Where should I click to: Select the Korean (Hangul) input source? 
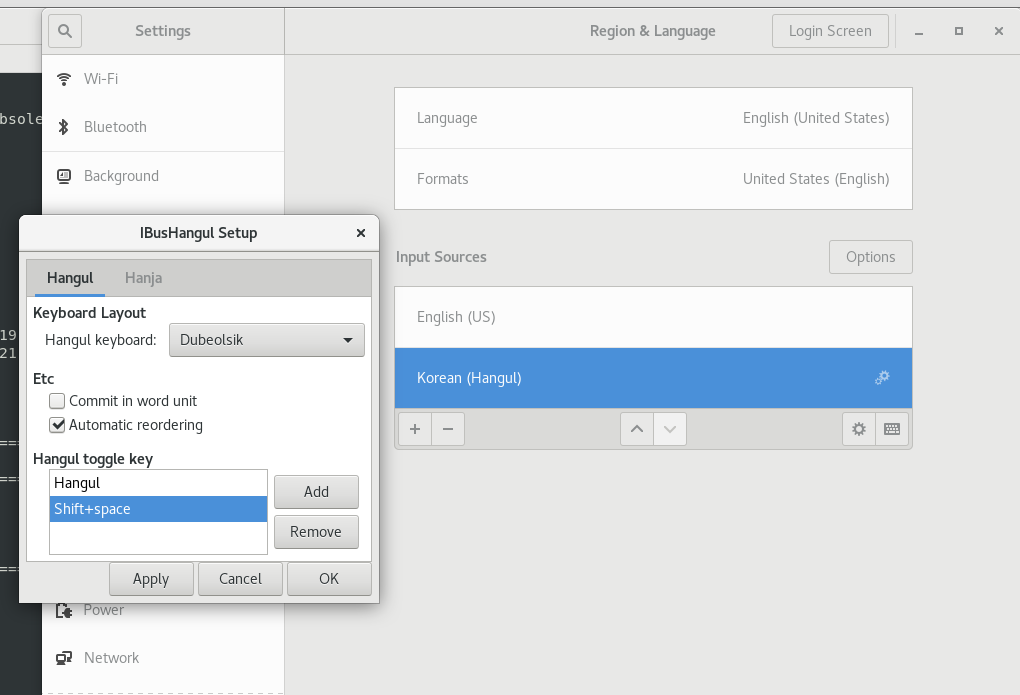[653, 378]
